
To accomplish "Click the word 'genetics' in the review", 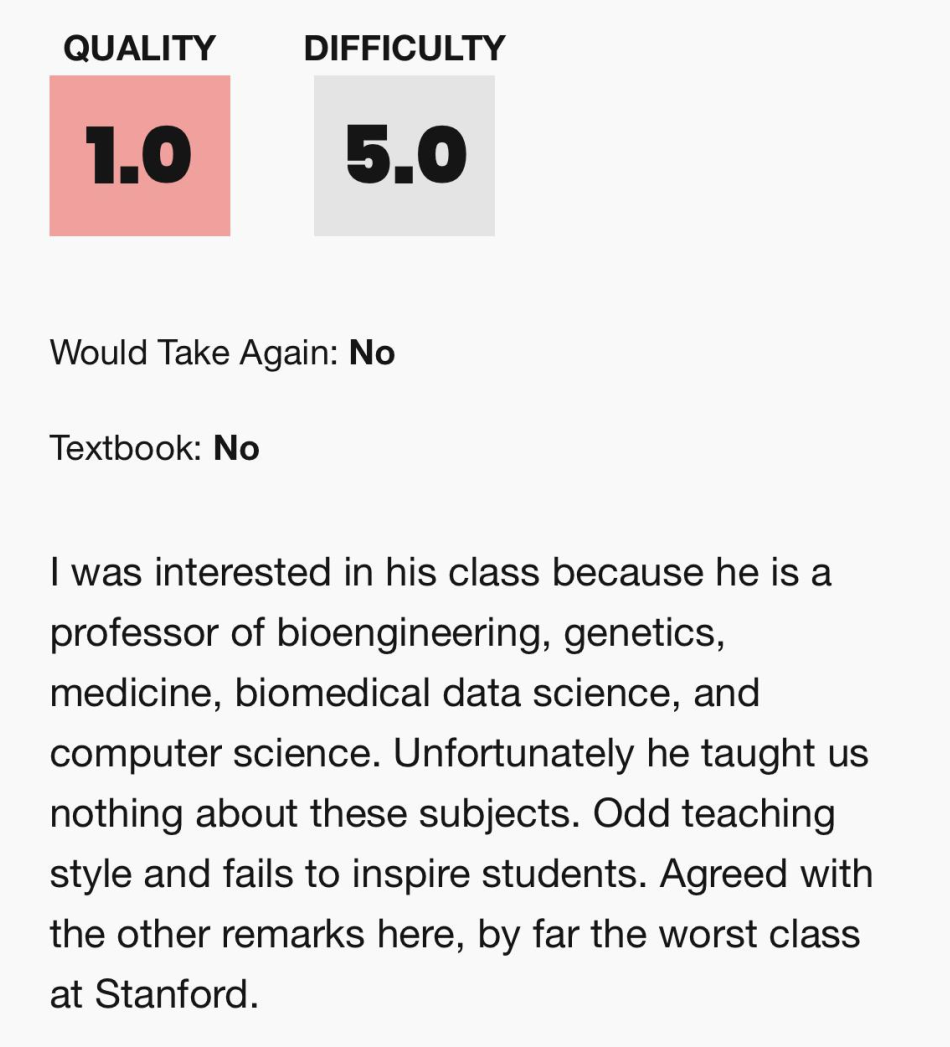I will coord(644,633).
